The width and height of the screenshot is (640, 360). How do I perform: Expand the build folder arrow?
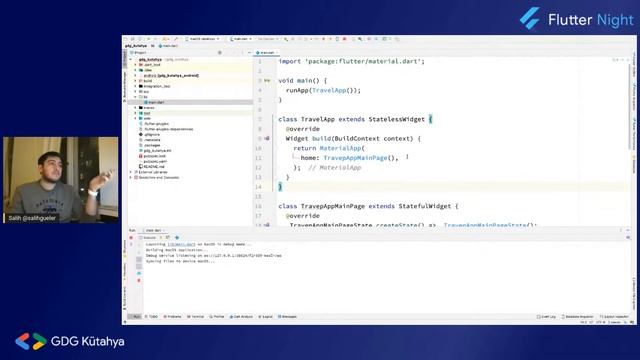[x=136, y=81]
